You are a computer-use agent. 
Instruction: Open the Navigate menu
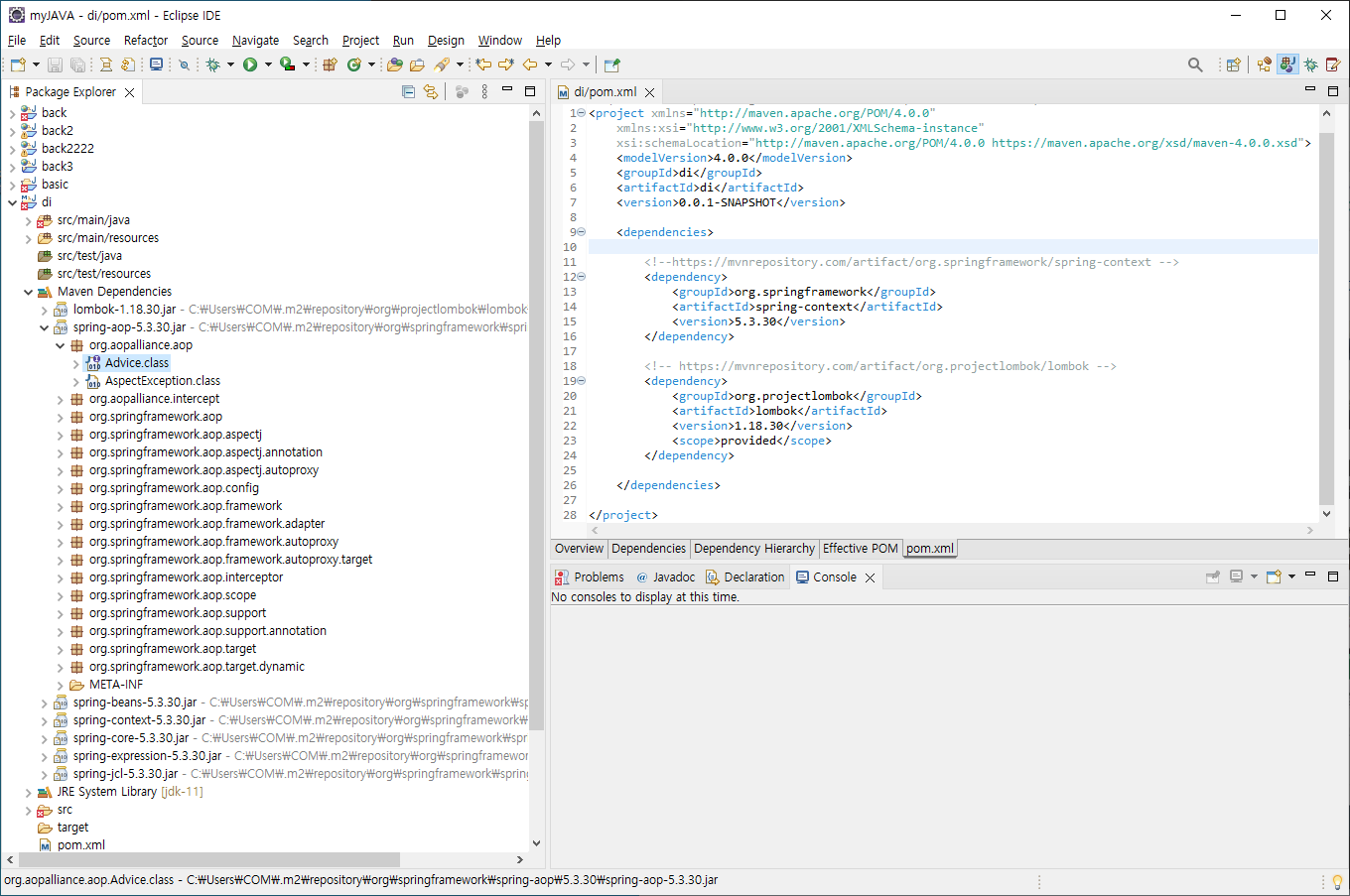[x=255, y=40]
